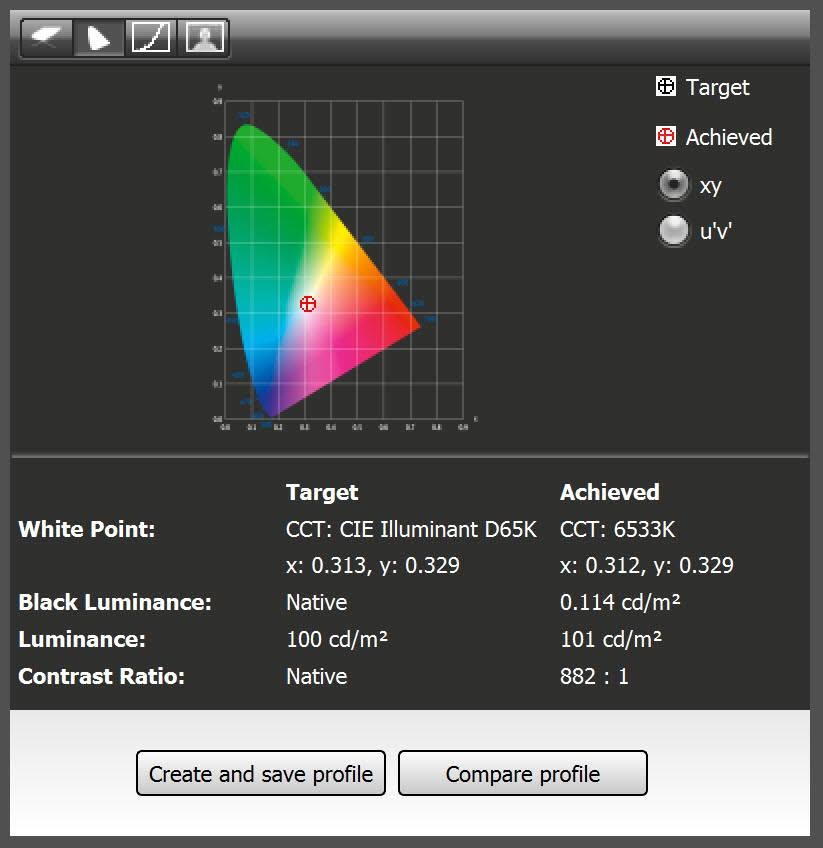Switch to the tone curve view icon

pos(151,38)
